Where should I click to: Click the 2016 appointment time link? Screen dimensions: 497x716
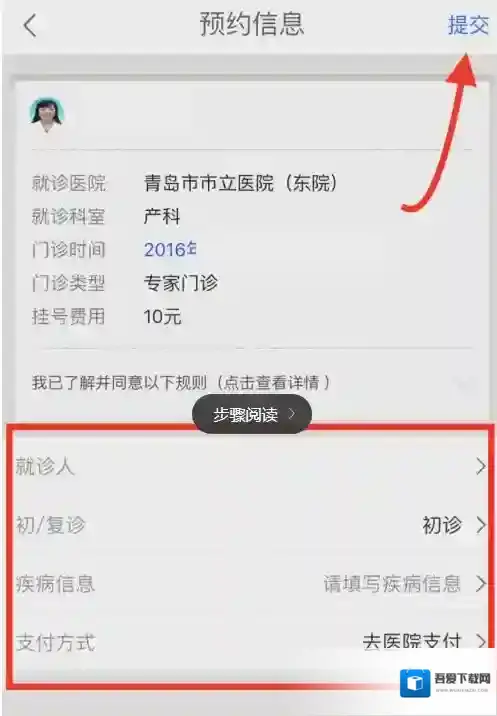(x=170, y=249)
